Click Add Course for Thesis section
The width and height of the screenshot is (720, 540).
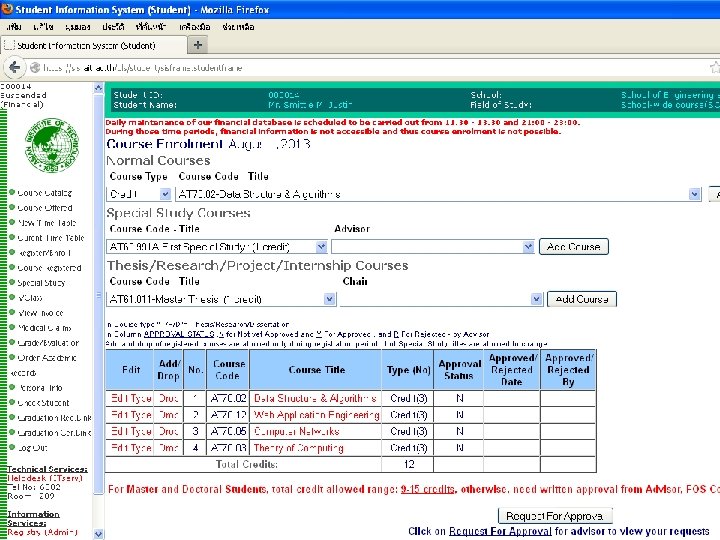[582, 299]
